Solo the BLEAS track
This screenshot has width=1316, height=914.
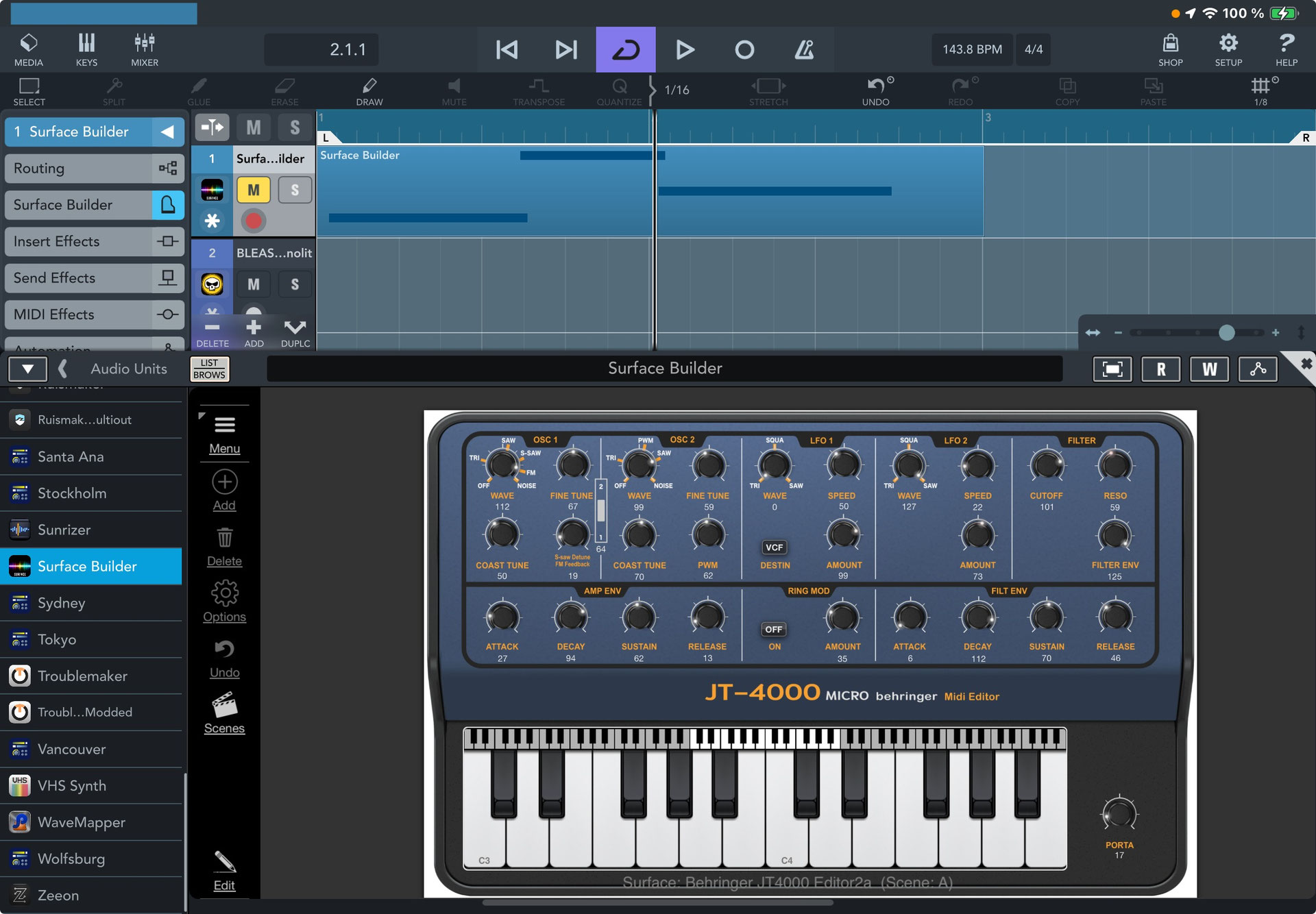[295, 284]
